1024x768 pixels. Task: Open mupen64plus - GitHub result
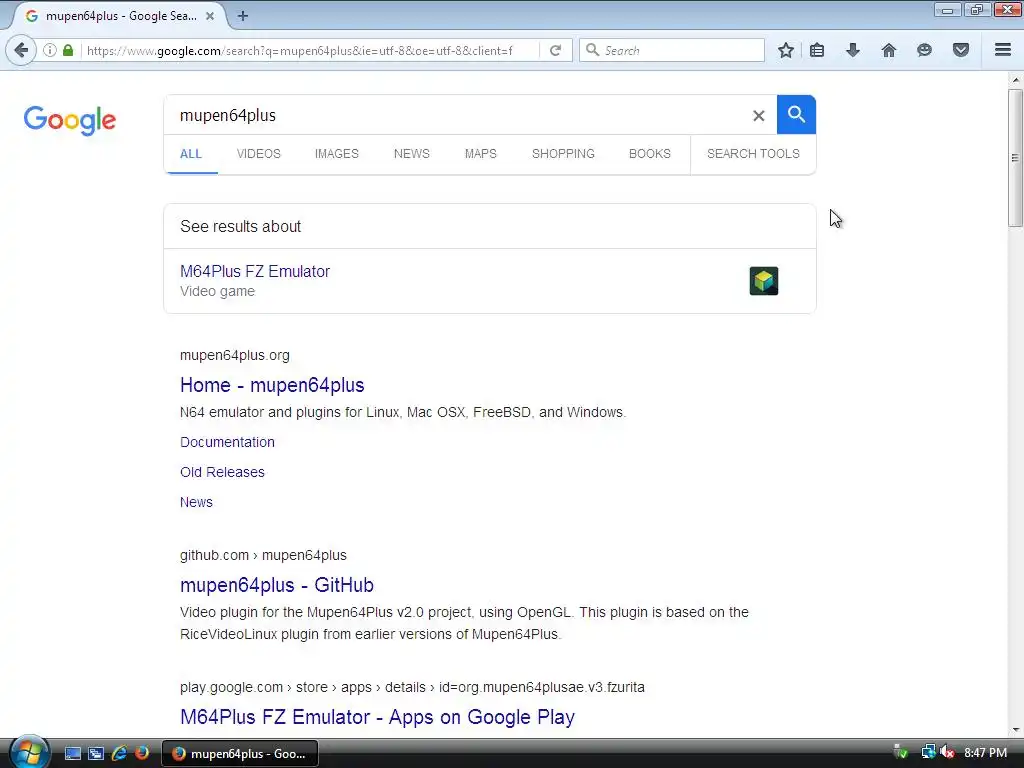tap(277, 585)
